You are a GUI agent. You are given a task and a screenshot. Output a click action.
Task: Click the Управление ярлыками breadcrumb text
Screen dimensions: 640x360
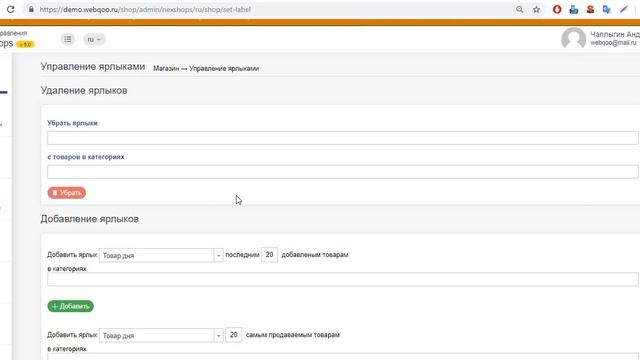224,69
